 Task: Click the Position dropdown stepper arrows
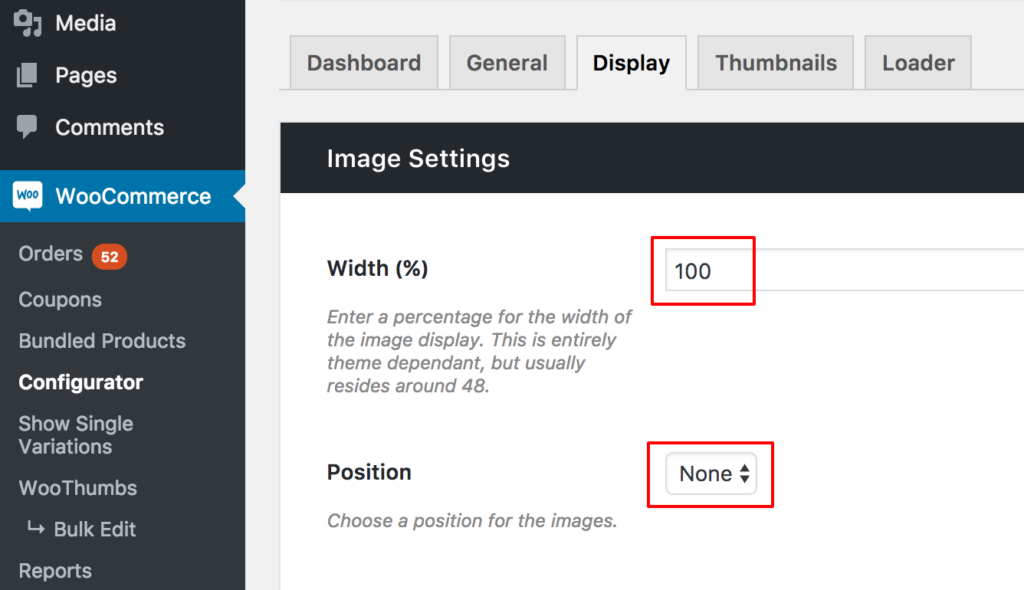(742, 474)
